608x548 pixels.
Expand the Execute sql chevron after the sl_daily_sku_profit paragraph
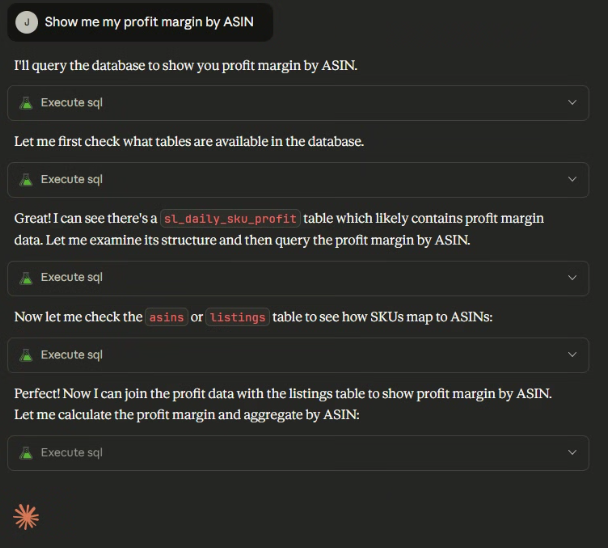[x=572, y=278]
